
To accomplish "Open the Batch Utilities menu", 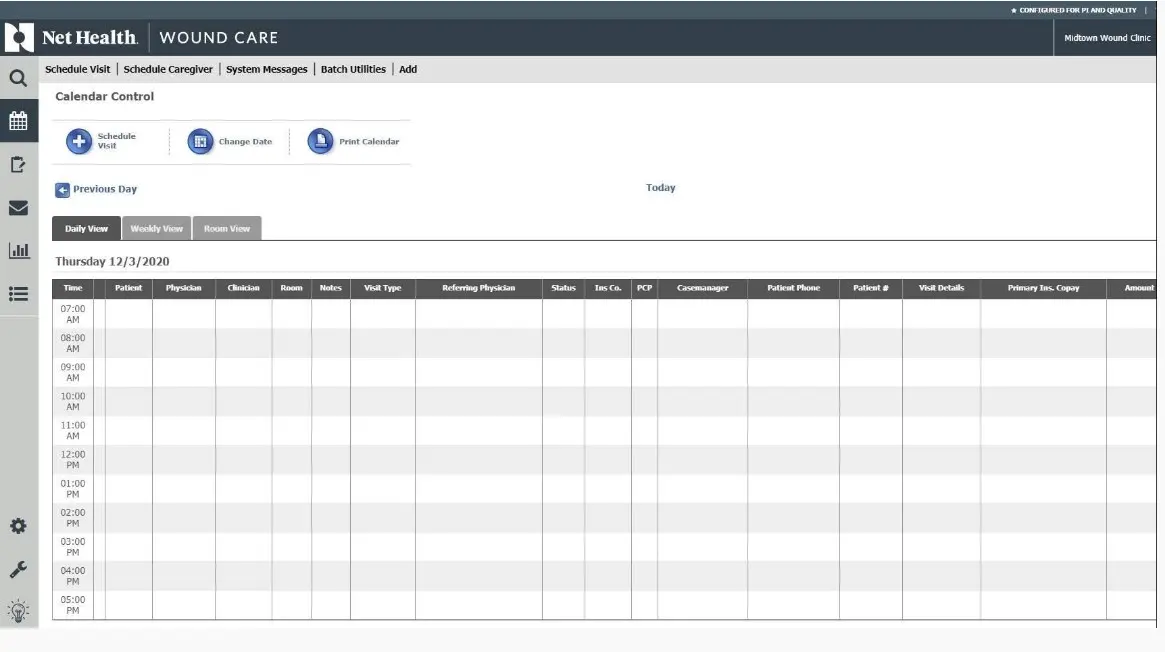I will coord(352,69).
